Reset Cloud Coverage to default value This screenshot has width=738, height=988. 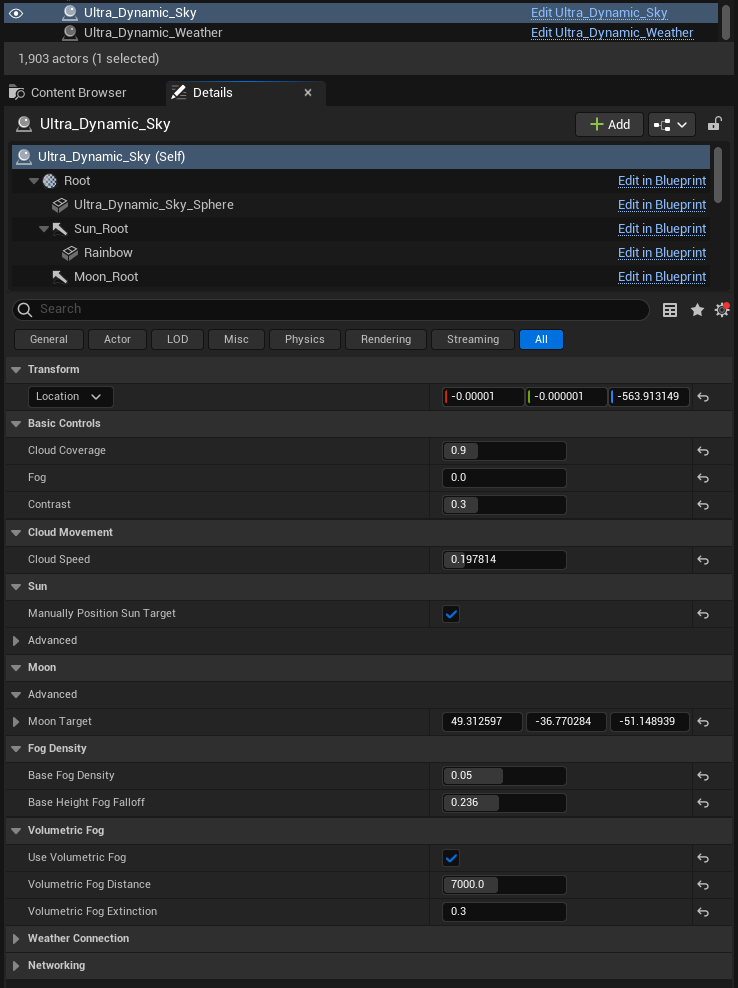pyautogui.click(x=703, y=451)
